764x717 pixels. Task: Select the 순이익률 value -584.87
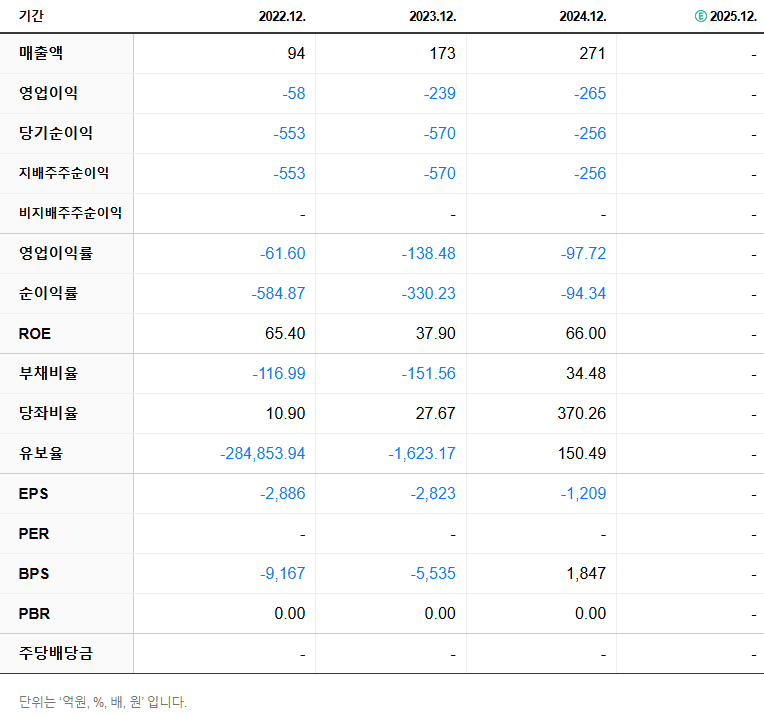click(278, 293)
